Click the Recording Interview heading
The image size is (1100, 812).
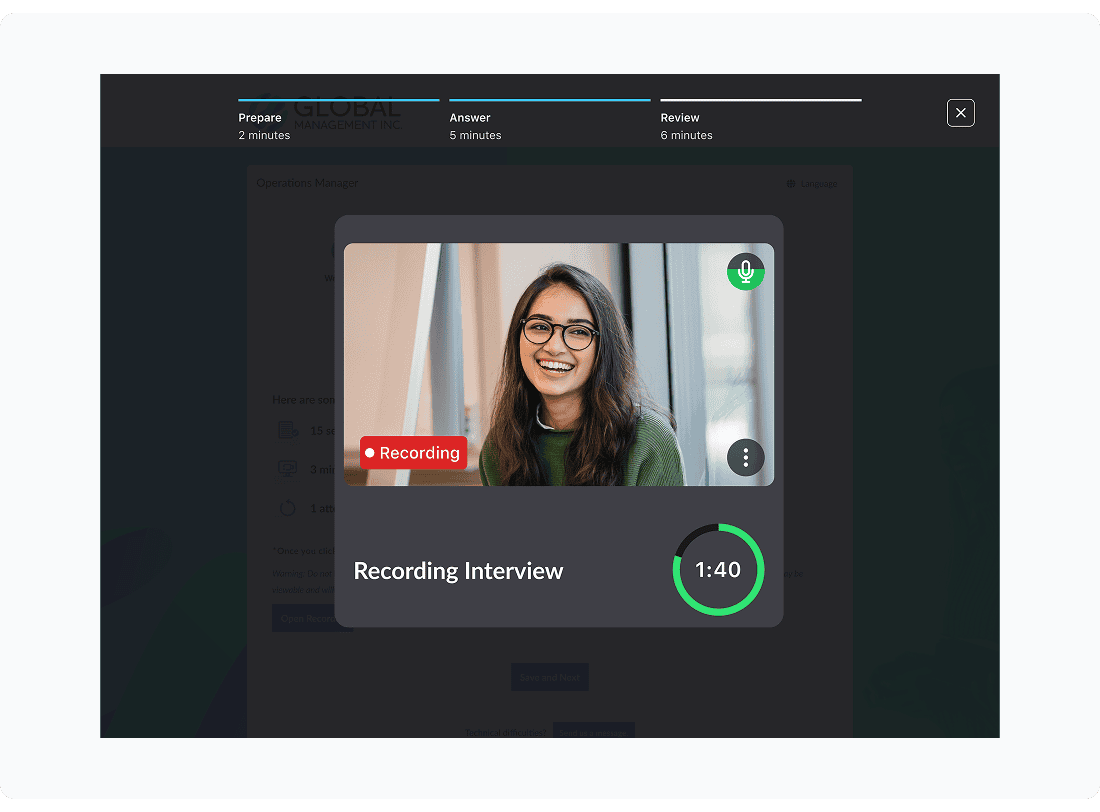click(458, 571)
